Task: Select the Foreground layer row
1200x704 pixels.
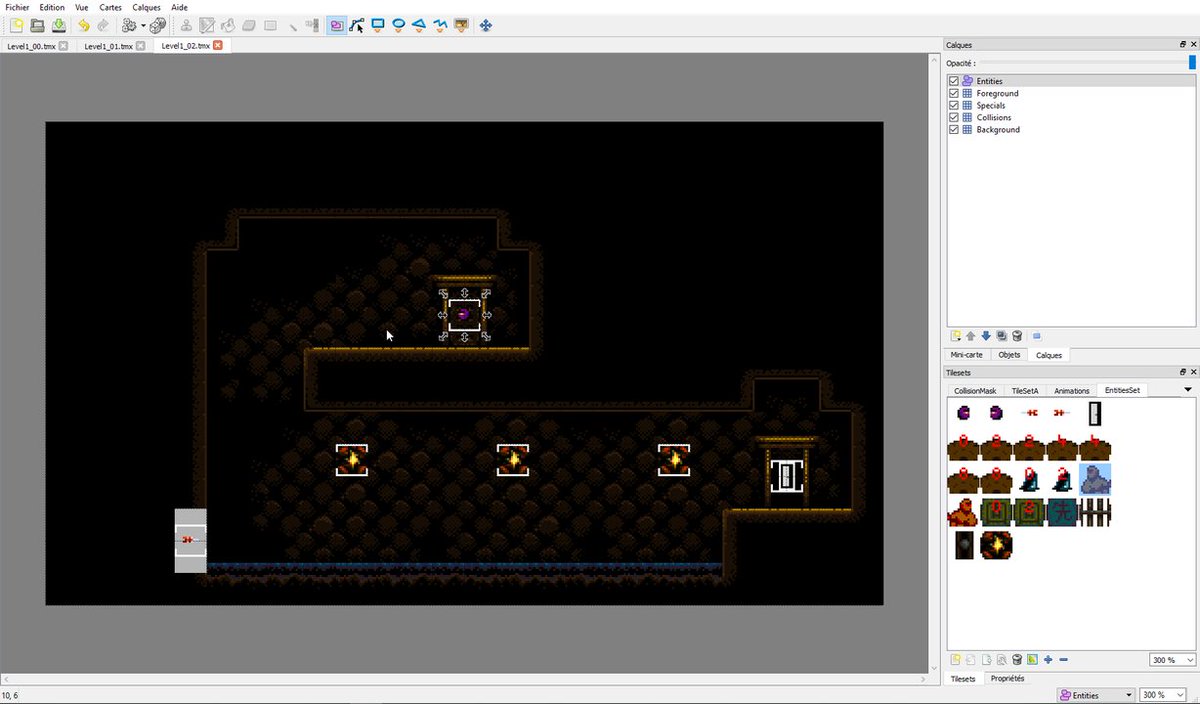Action: [1071, 93]
